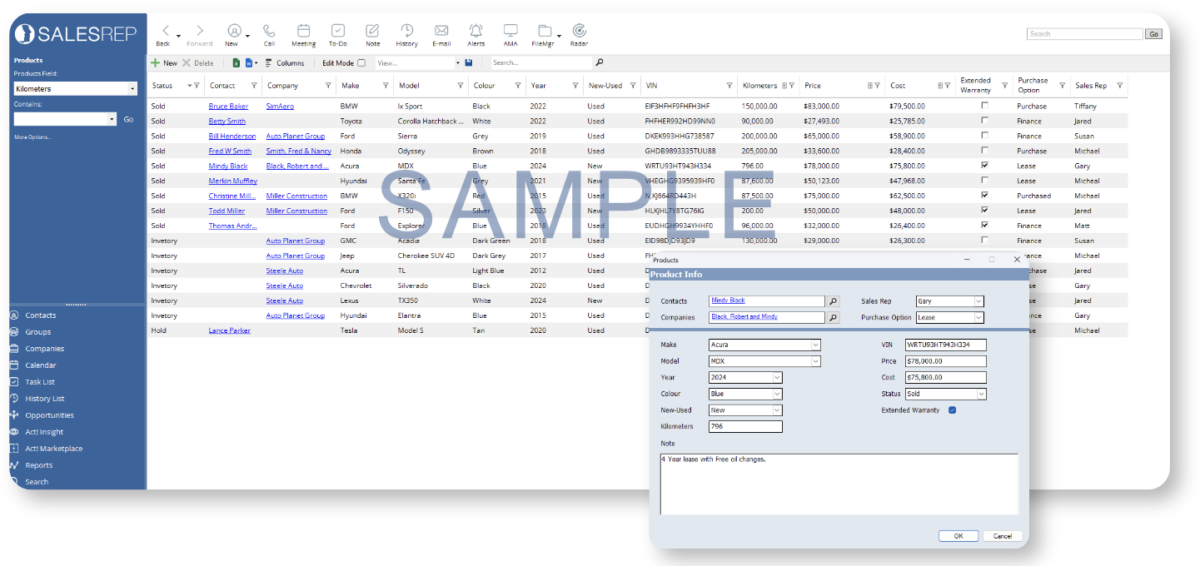The image size is (1200, 566).
Task: Toggle Extended Warranty for $33,600.00 row
Action: (x=985, y=150)
